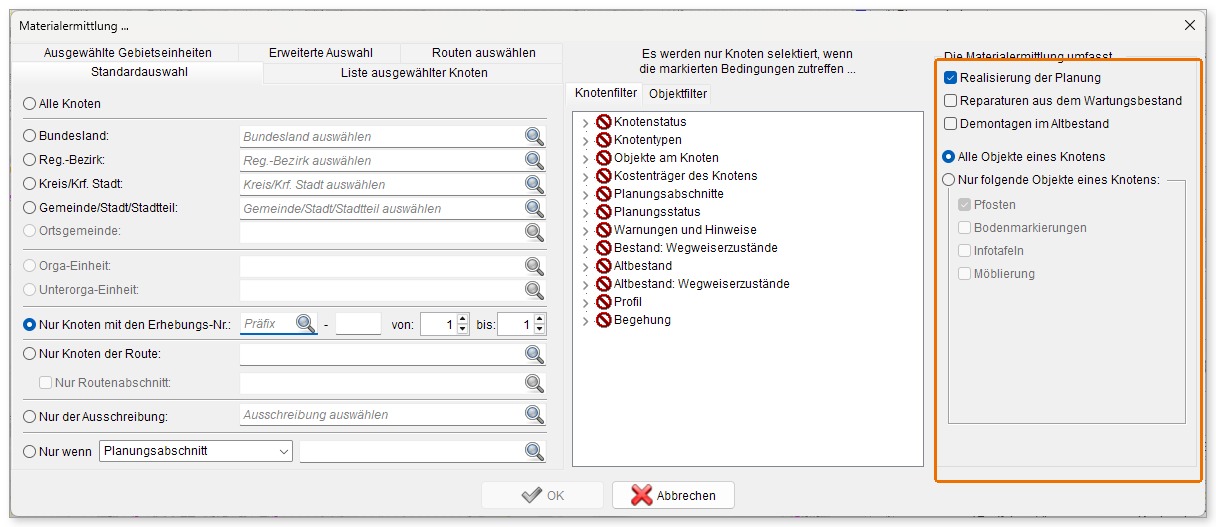The image size is (1216, 527).
Task: Open the Routen auswählen tab
Action: point(484,53)
